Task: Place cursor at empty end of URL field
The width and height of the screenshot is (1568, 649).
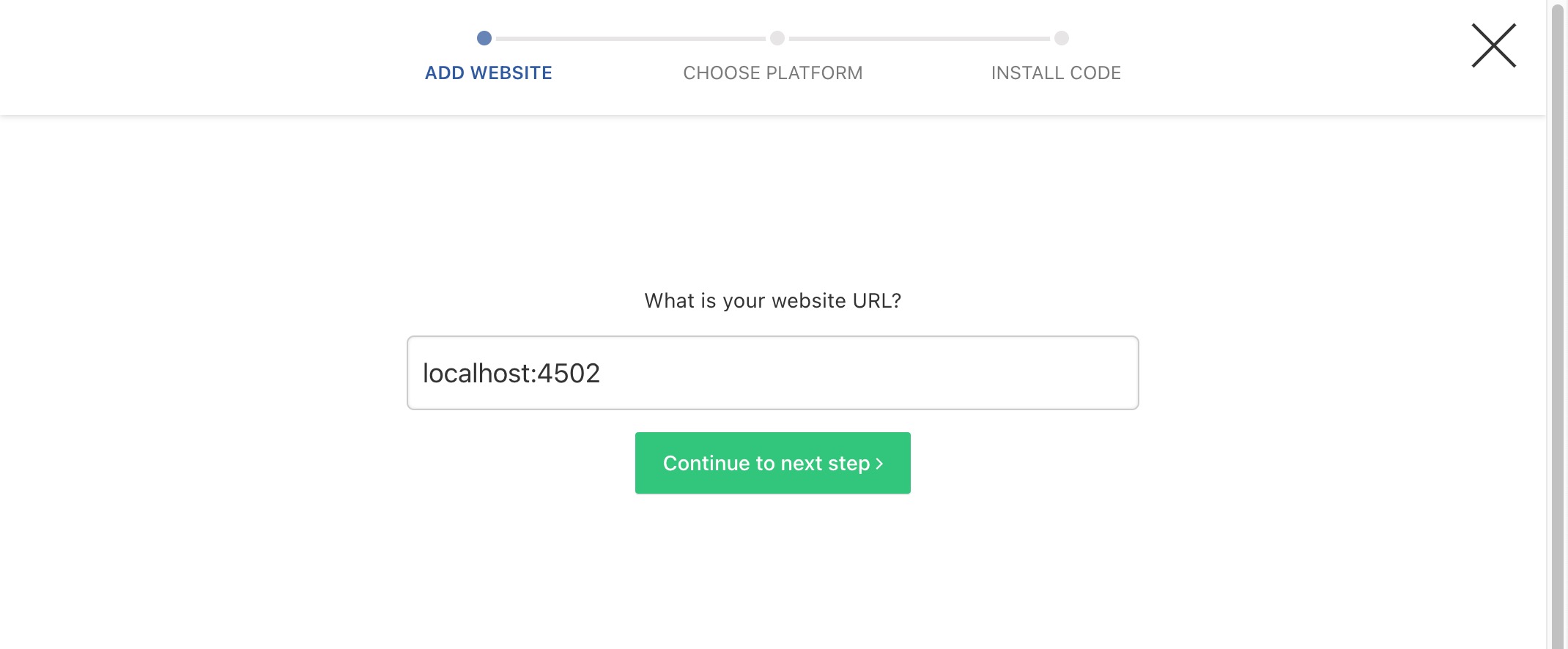Action: click(872, 374)
